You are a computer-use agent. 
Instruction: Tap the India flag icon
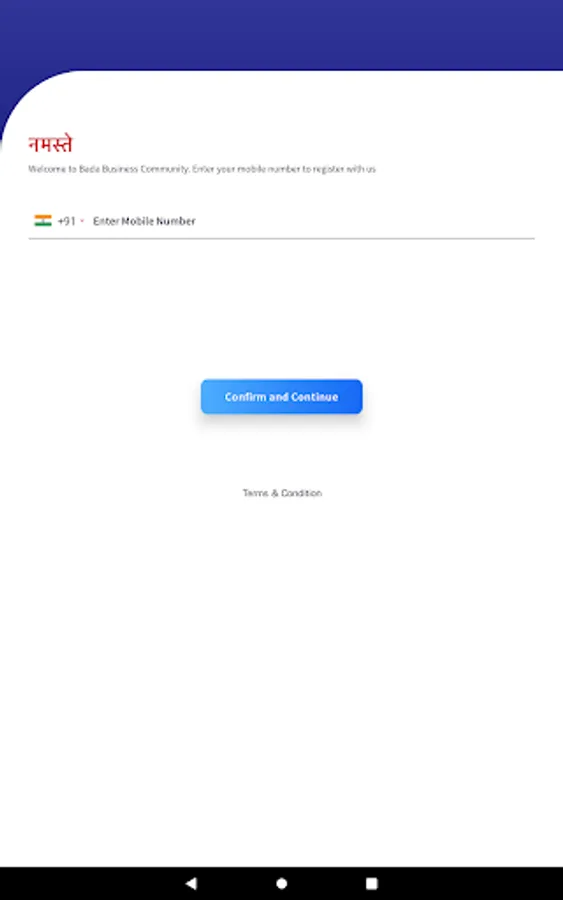pos(43,220)
